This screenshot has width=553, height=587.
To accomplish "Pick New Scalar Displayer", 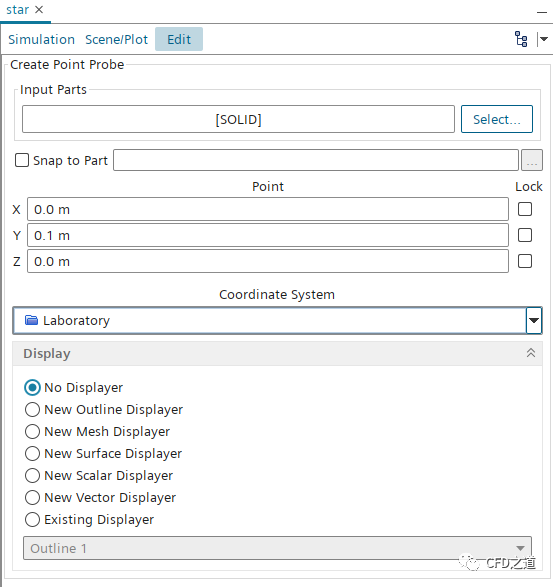I will point(98,475).
